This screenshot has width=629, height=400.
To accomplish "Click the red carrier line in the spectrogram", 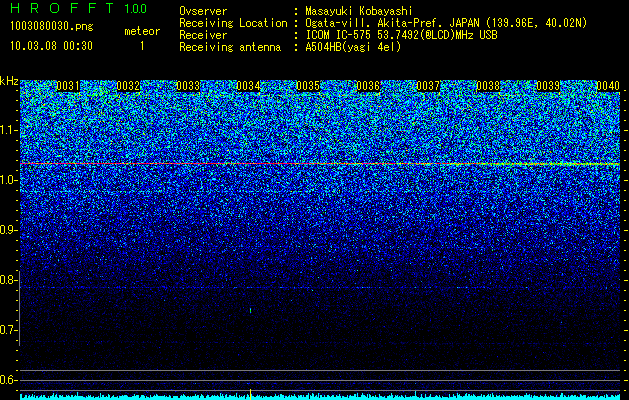I will tap(320, 164).
